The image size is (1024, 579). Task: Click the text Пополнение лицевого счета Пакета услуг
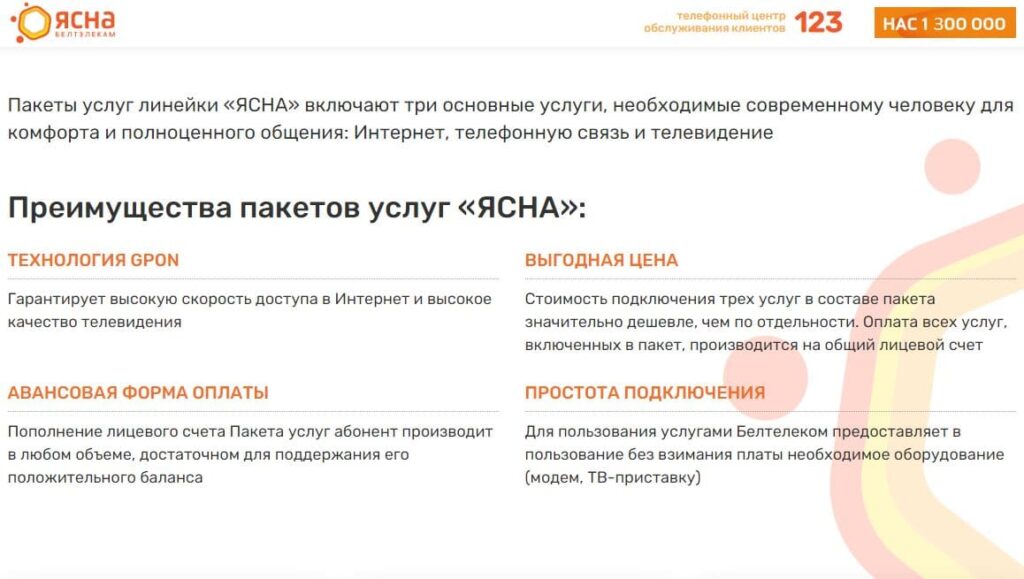(250, 454)
